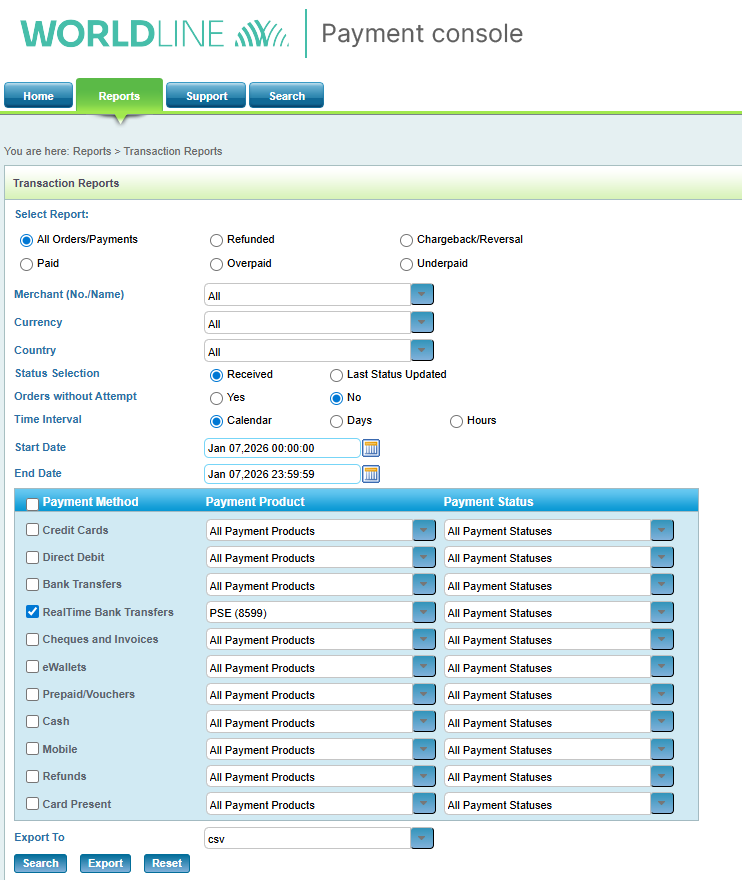Toggle the select-all Payment Method header checkbox

[33, 503]
